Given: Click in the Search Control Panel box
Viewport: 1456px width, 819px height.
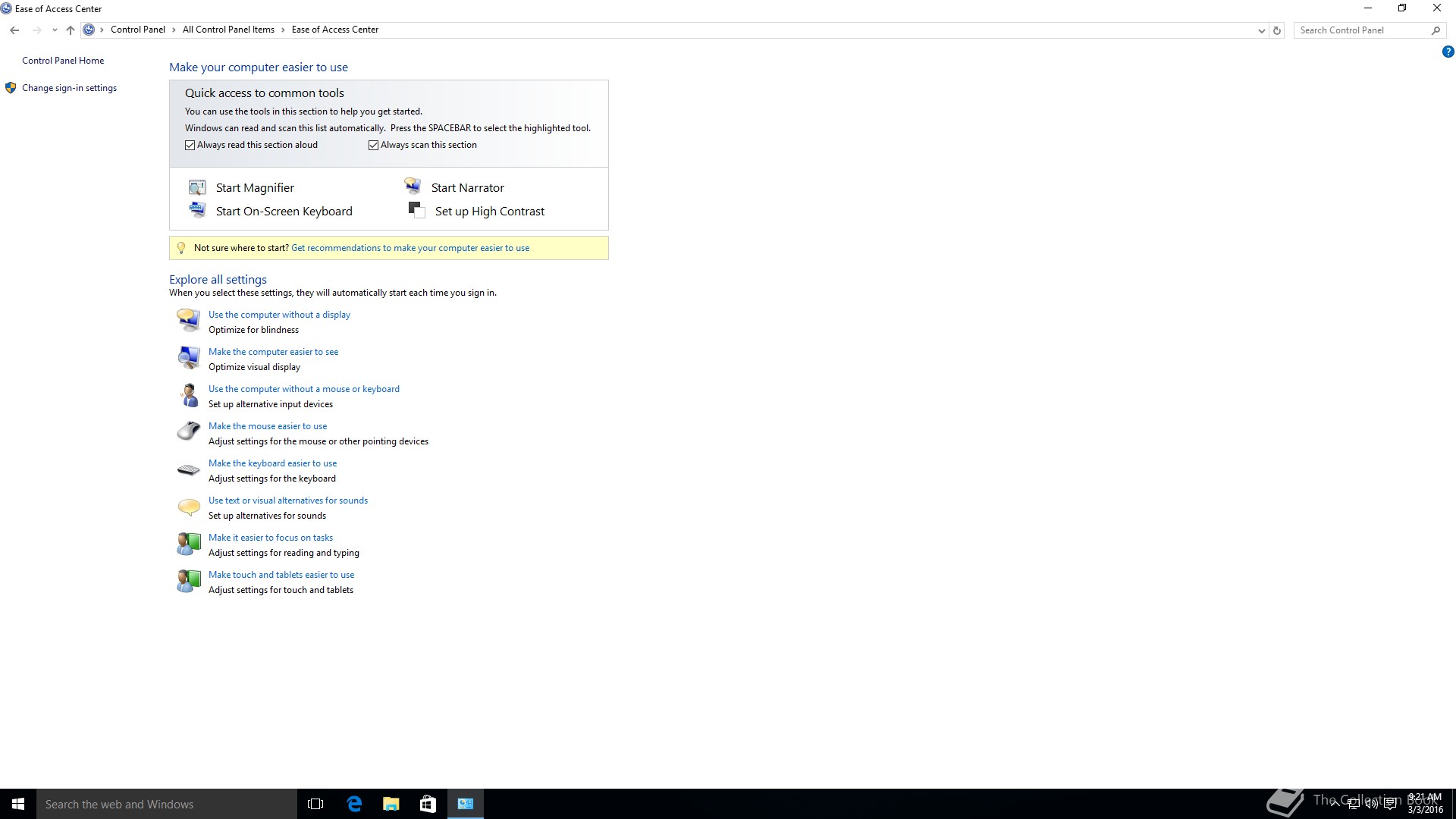Looking at the screenshot, I should [1361, 30].
